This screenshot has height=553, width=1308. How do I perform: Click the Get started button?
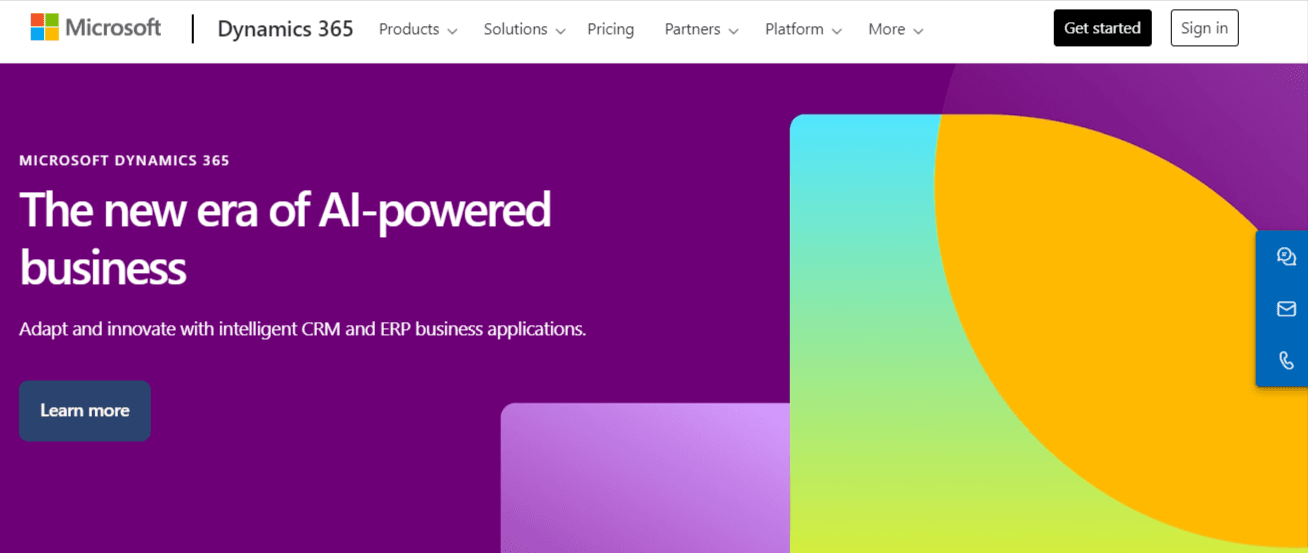coord(1102,28)
